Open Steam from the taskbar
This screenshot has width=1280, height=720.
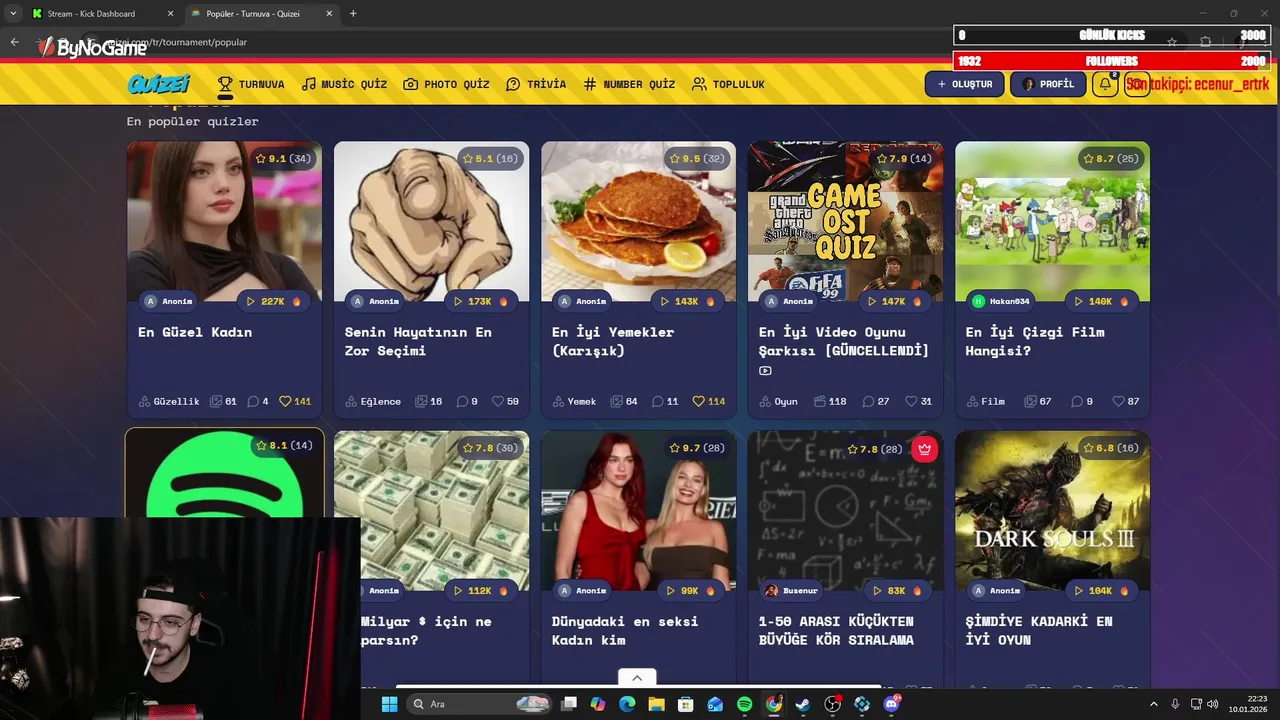(803, 704)
